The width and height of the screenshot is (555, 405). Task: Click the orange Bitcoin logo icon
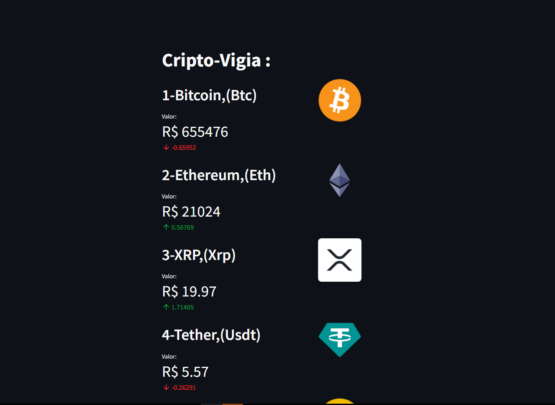339,100
